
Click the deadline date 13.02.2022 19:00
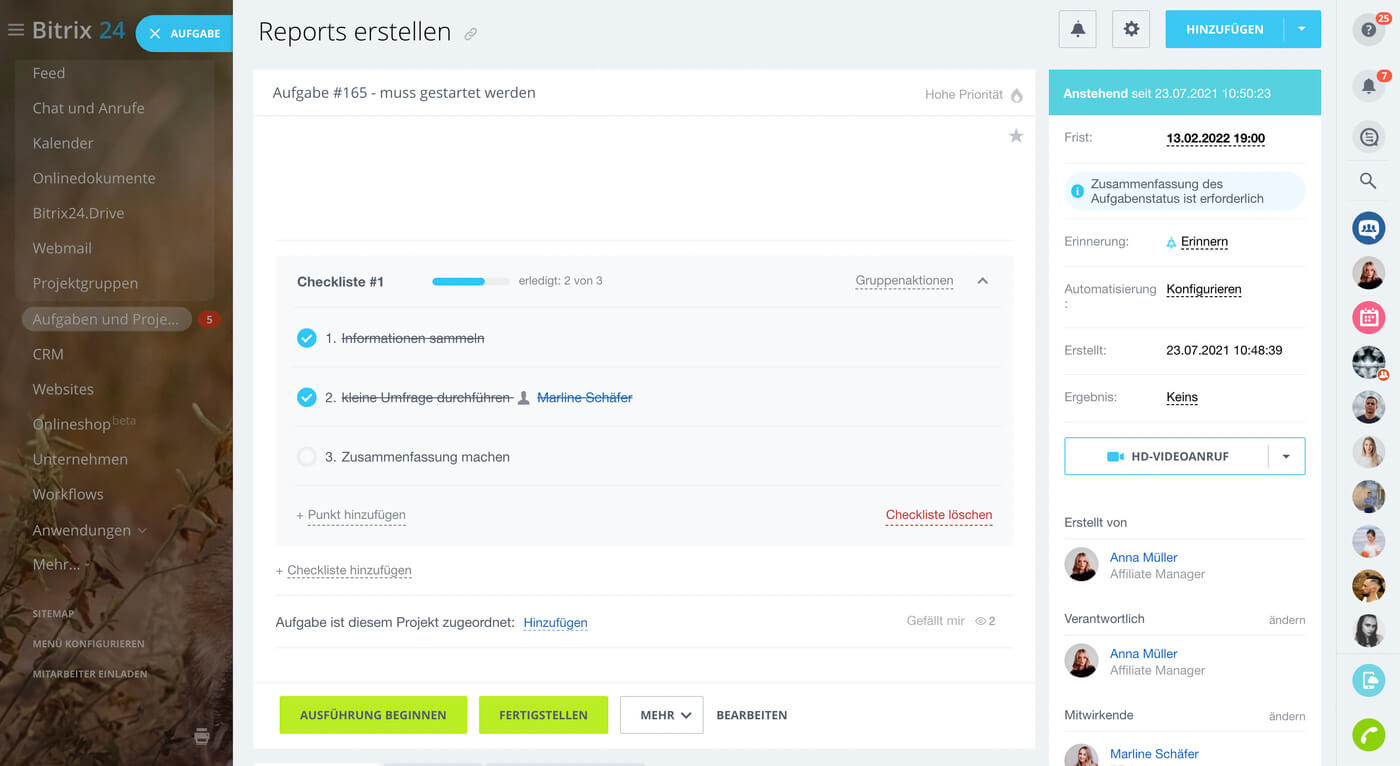pos(1215,138)
